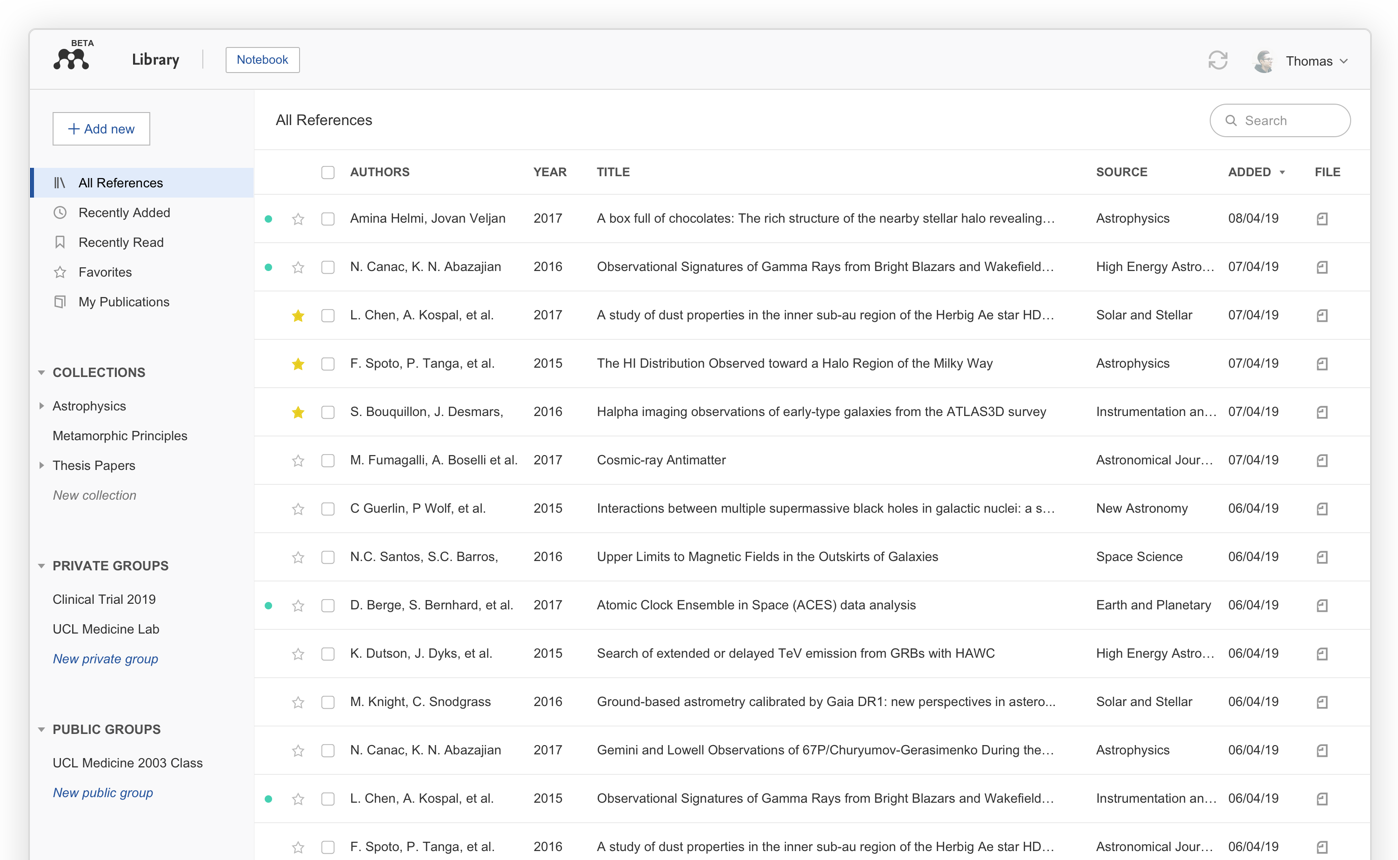
Task: Open file icon for Upper Limits to Magnetic Fields
Action: pyautogui.click(x=1322, y=557)
